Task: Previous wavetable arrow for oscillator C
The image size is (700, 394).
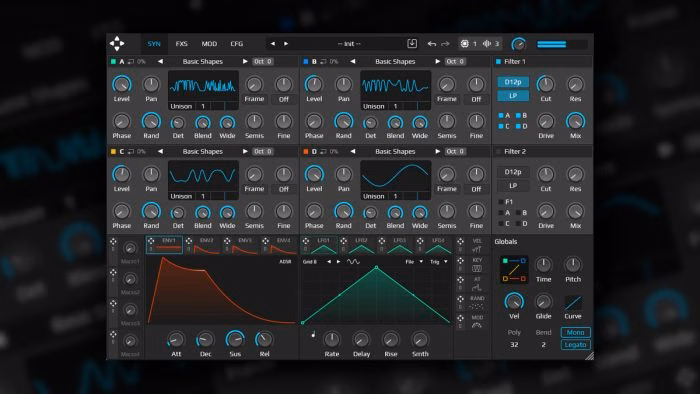Action: (160, 152)
